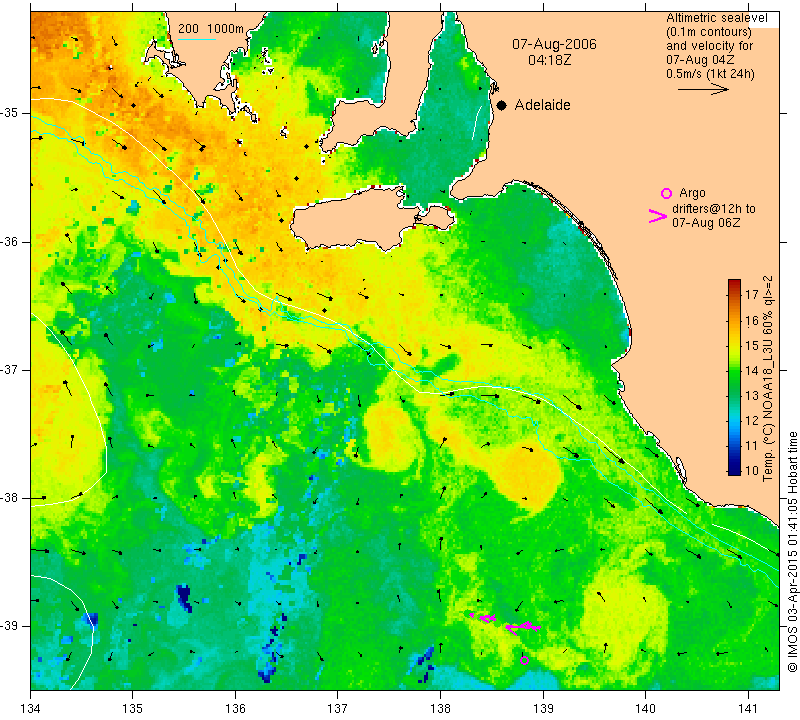The width and height of the screenshot is (800, 720).
Task: Click the longitude label 136
Action: (235, 708)
